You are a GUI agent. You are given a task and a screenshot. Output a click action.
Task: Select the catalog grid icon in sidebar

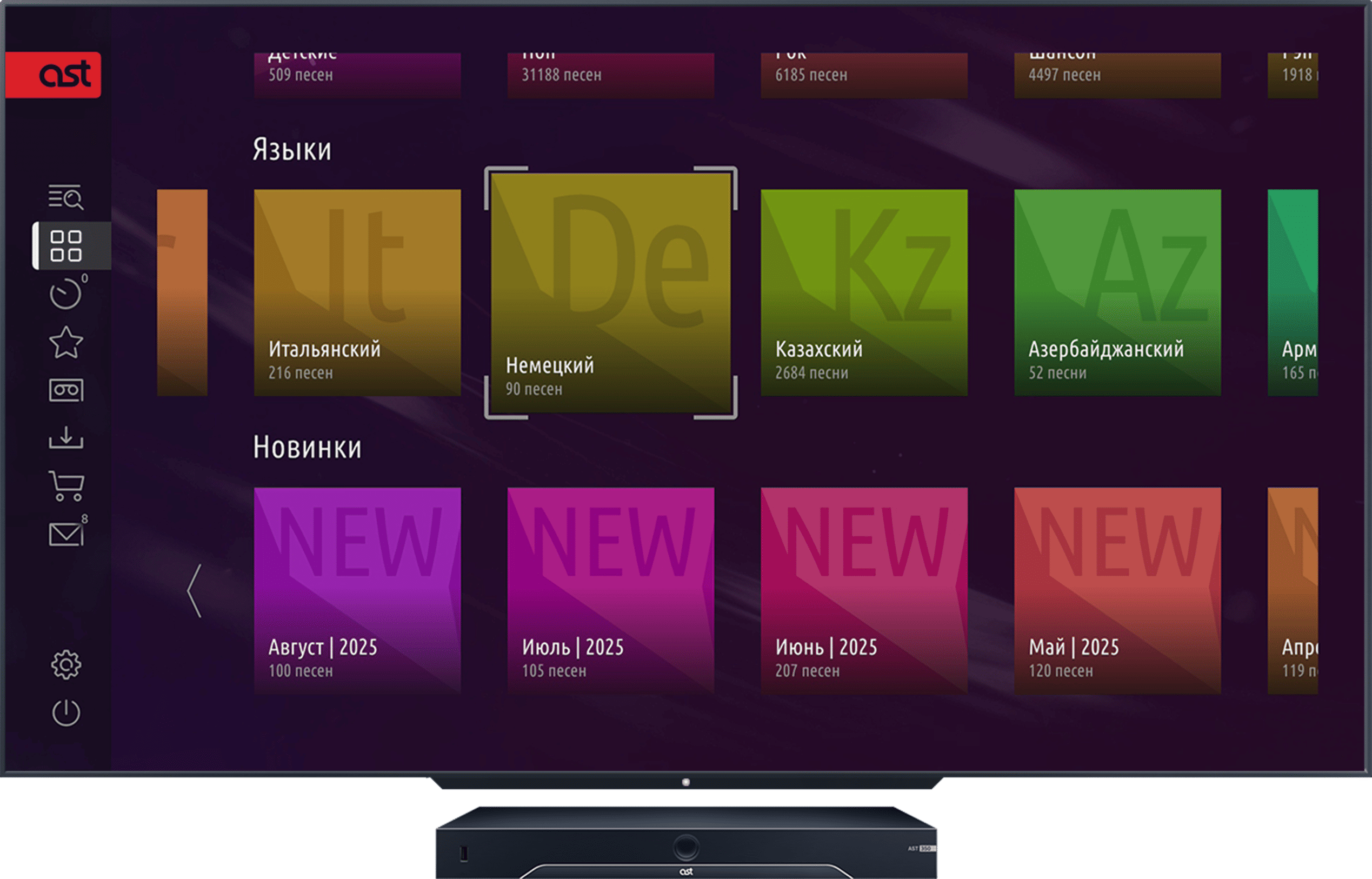pos(66,246)
